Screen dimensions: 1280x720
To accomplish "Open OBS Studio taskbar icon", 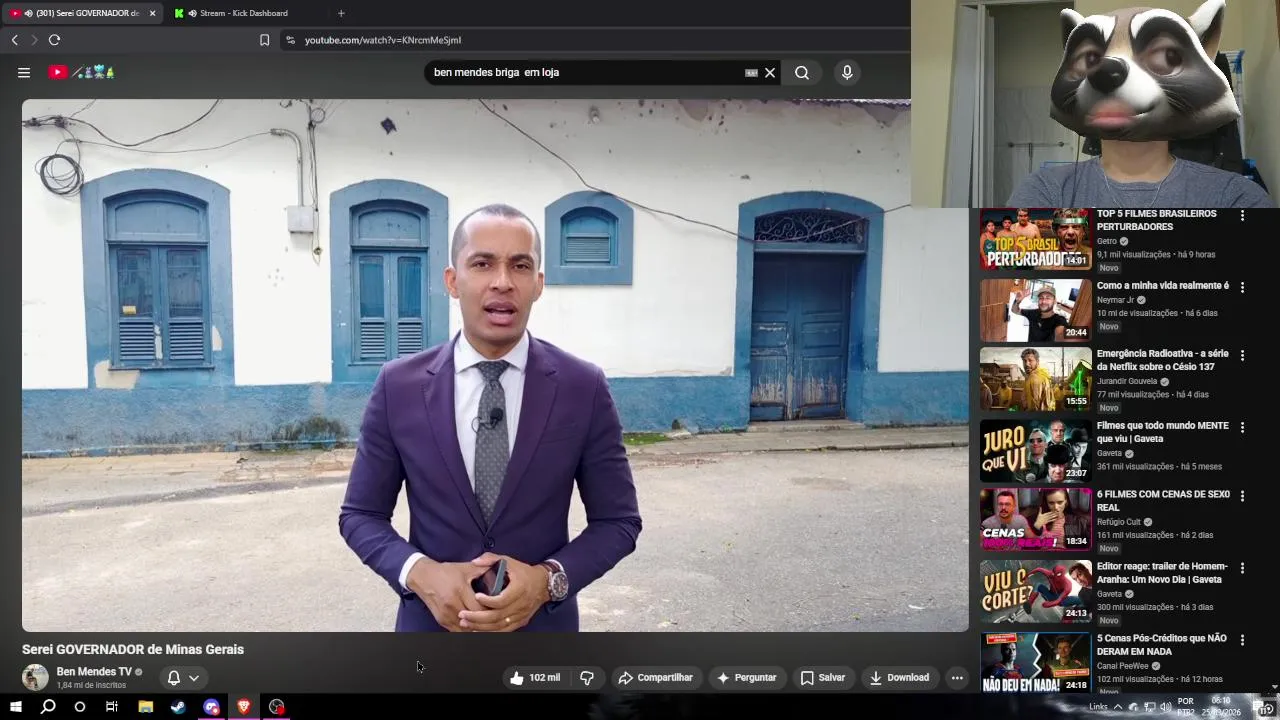I will coord(277,707).
